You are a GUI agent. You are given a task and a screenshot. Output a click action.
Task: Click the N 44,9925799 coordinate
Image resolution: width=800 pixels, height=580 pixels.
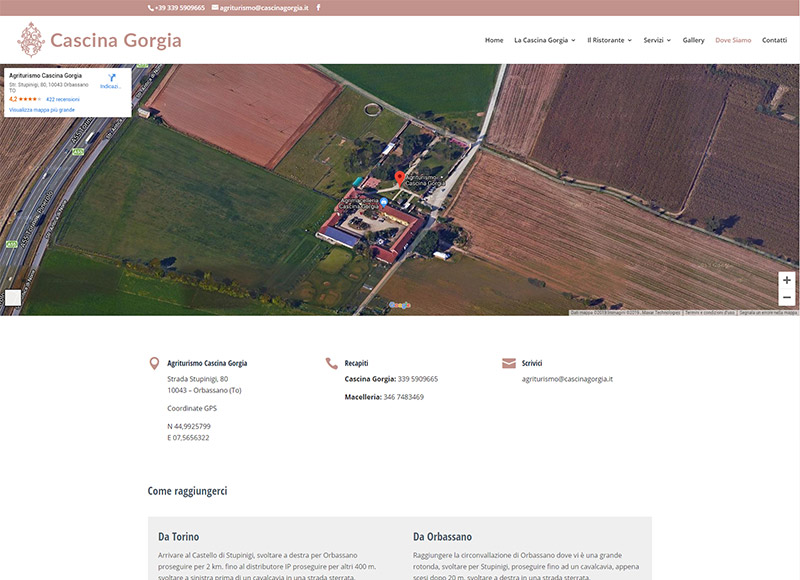point(189,426)
